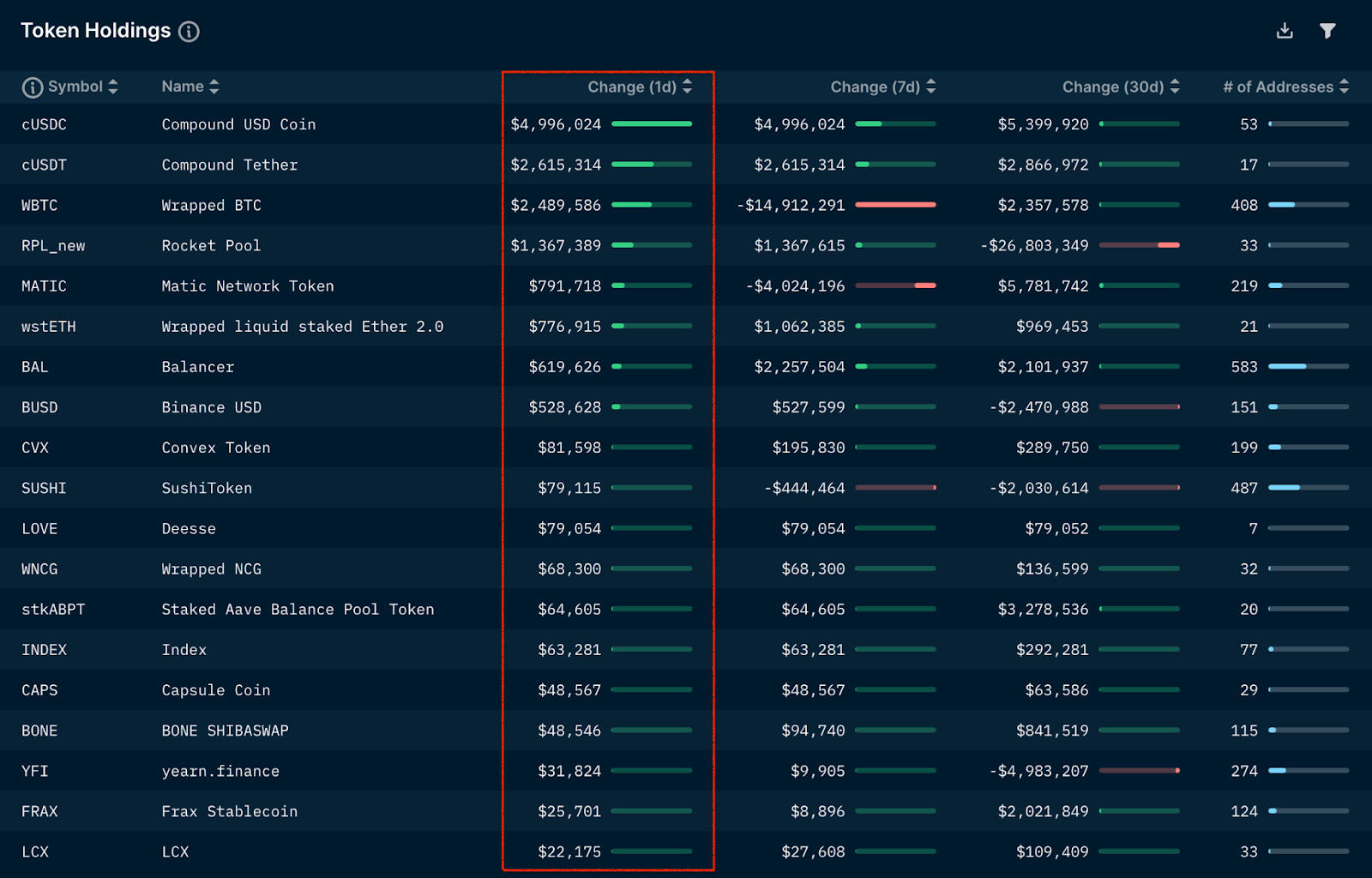Click the Change (30d) column header
1372x878 pixels.
(1113, 87)
